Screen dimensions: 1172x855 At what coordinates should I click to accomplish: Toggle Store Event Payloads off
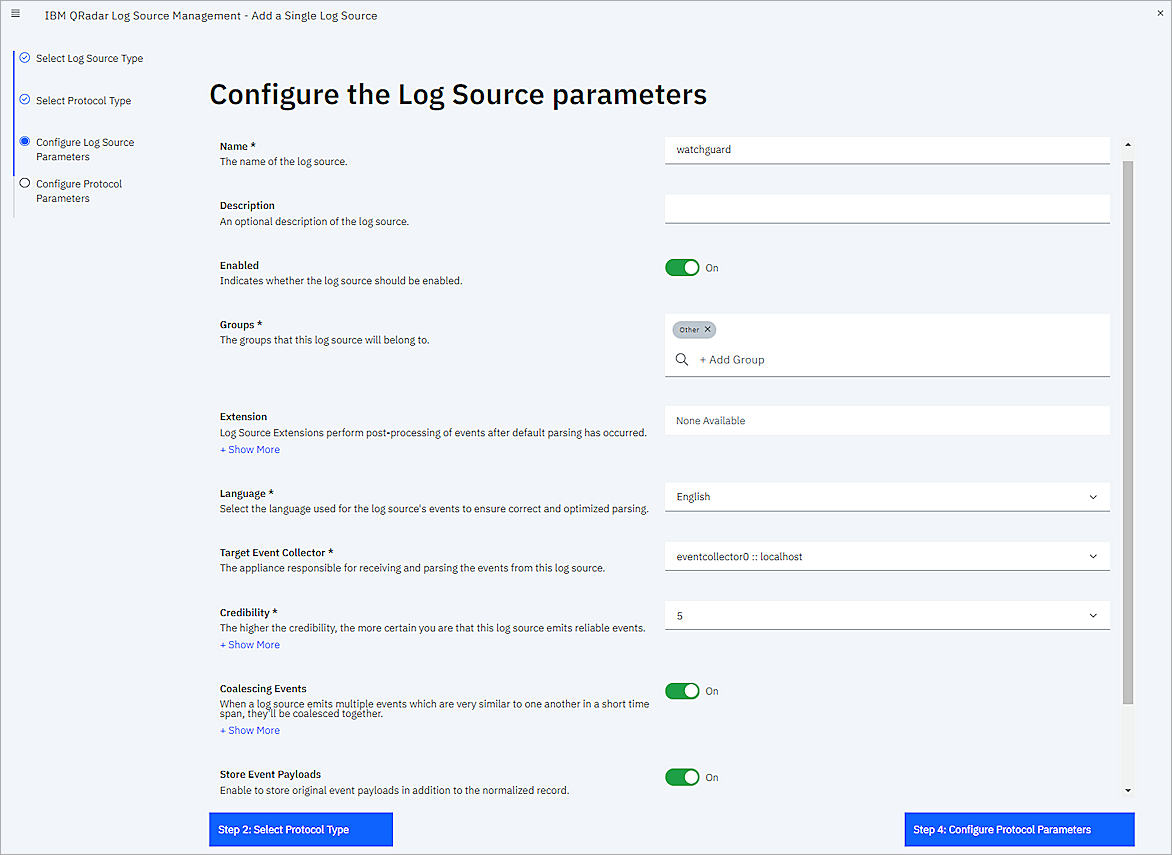point(682,777)
